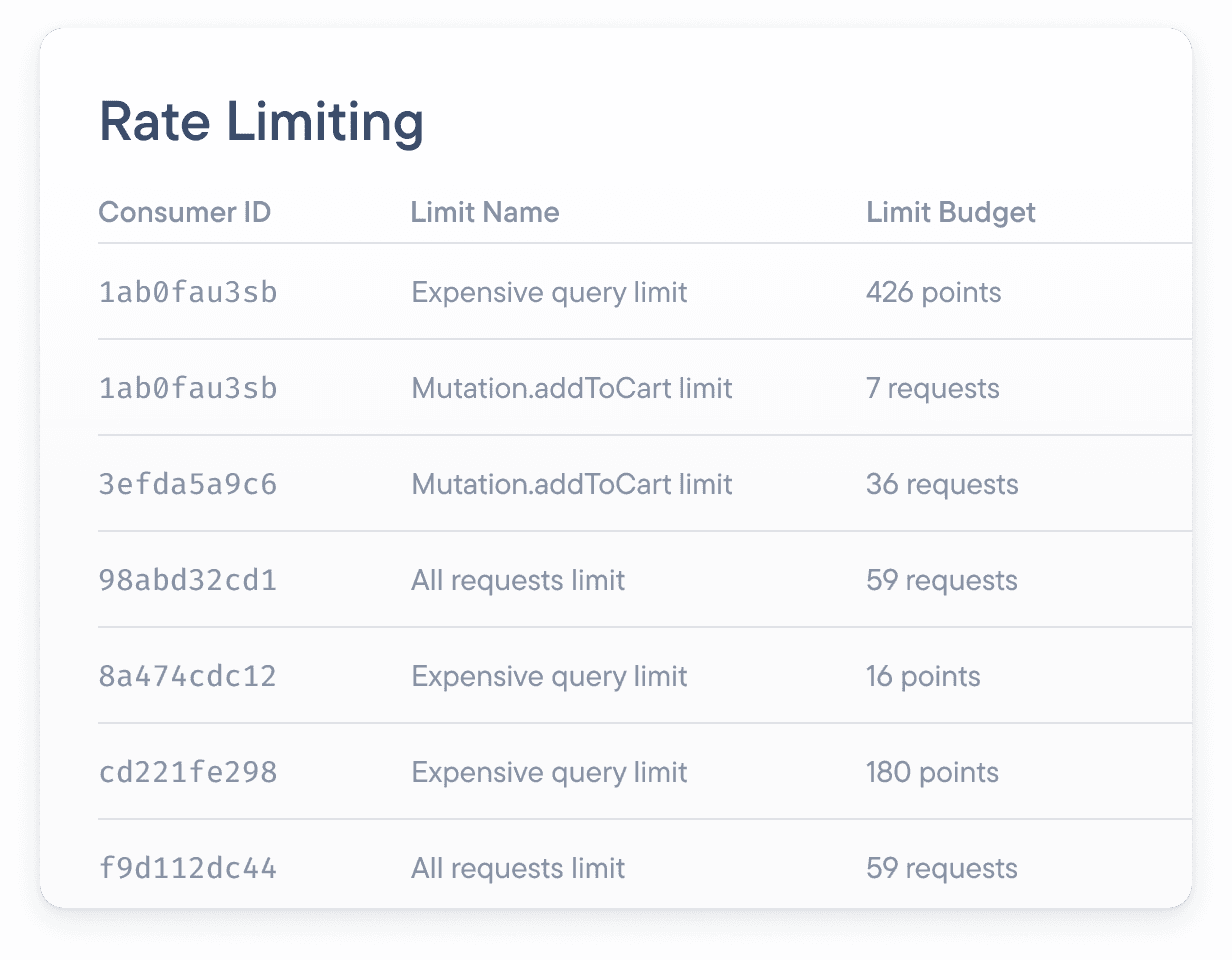Select consumer ID 8a474cdc12
The image size is (1232, 960).
187,677
